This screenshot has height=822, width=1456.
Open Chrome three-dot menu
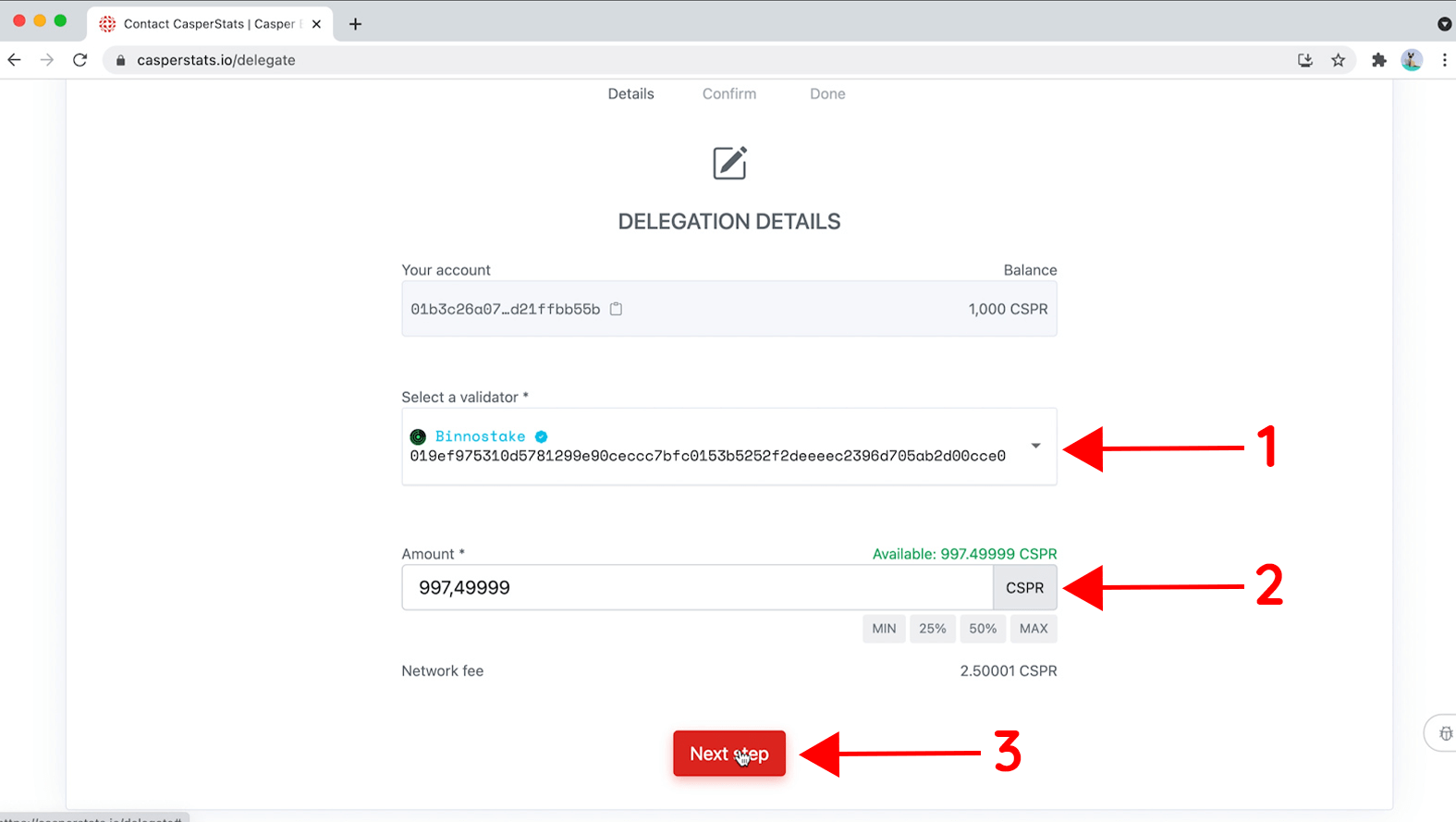[x=1444, y=60]
